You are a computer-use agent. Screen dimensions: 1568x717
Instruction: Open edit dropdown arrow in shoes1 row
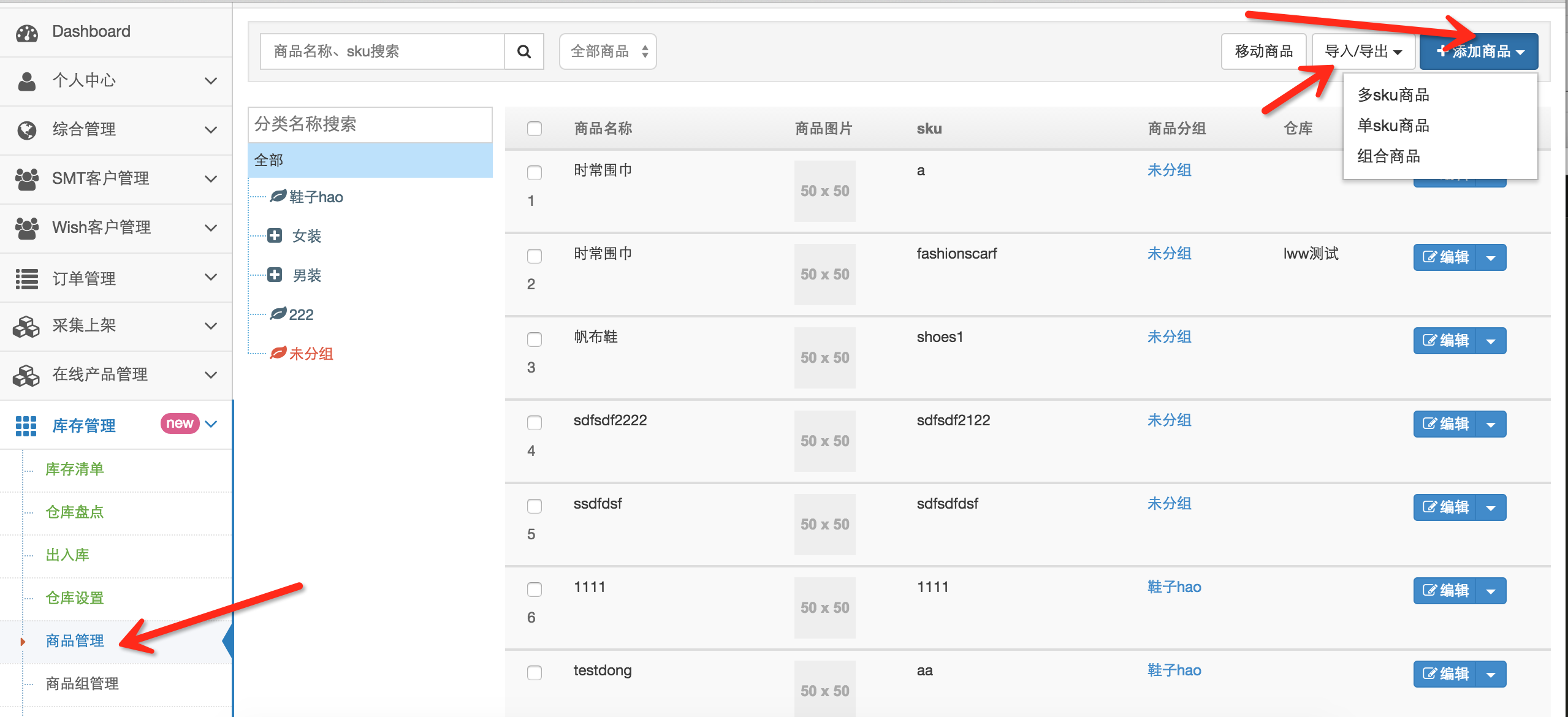pos(1491,341)
